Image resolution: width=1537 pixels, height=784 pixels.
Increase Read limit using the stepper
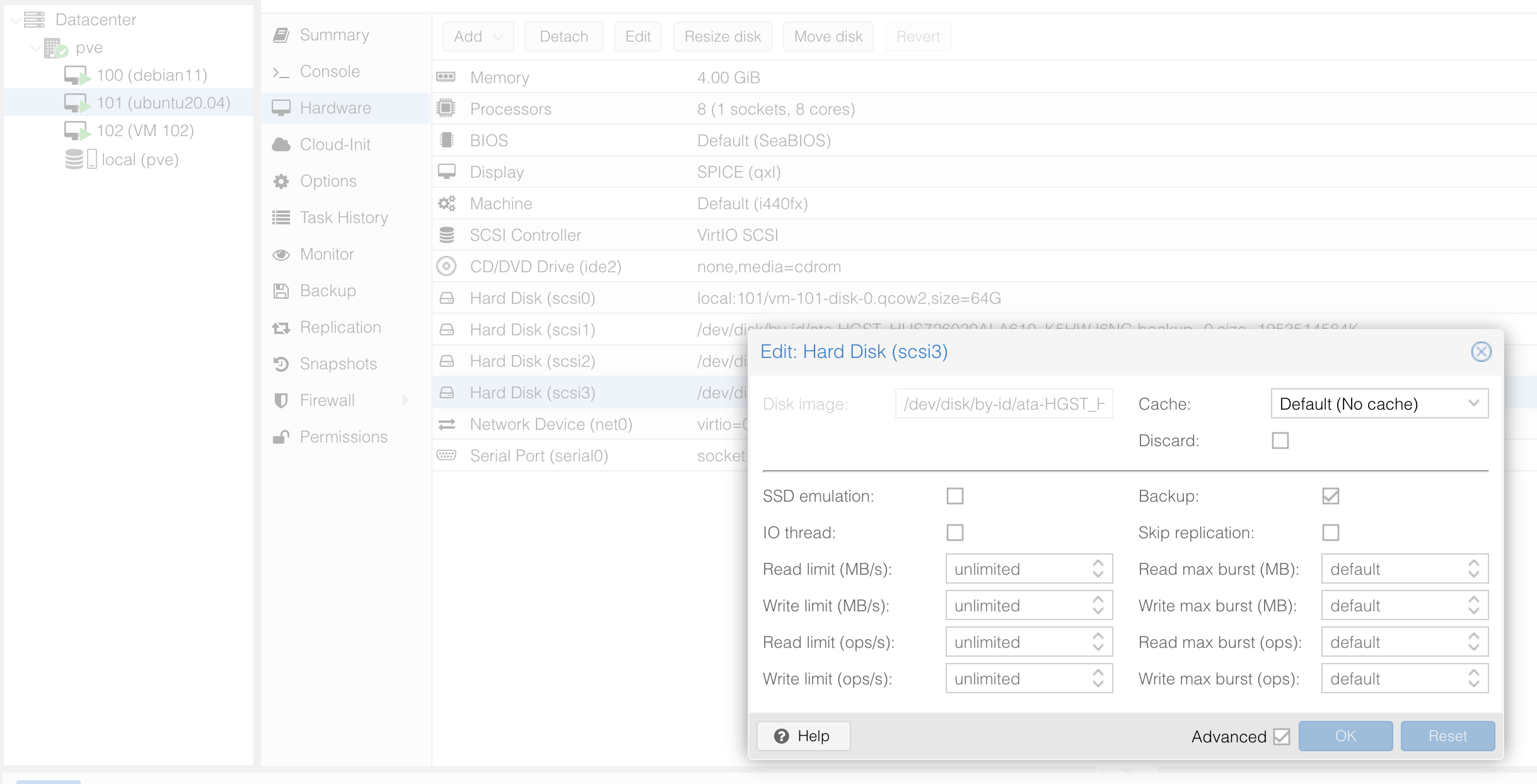pyautogui.click(x=1098, y=564)
